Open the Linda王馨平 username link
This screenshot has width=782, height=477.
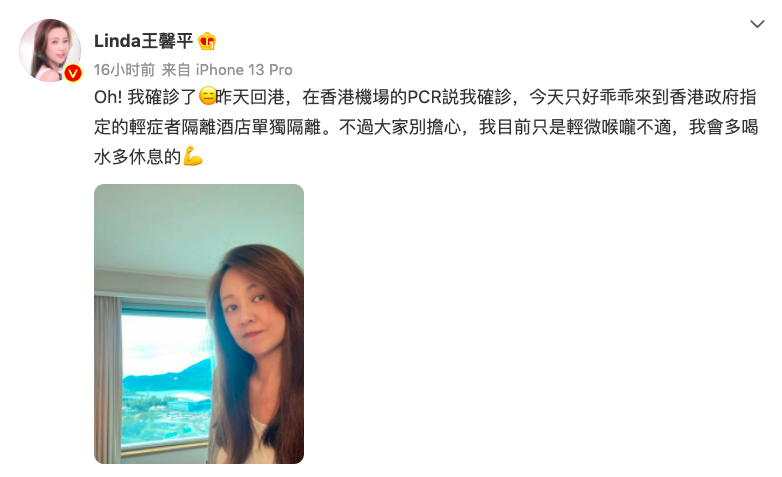pos(143,41)
